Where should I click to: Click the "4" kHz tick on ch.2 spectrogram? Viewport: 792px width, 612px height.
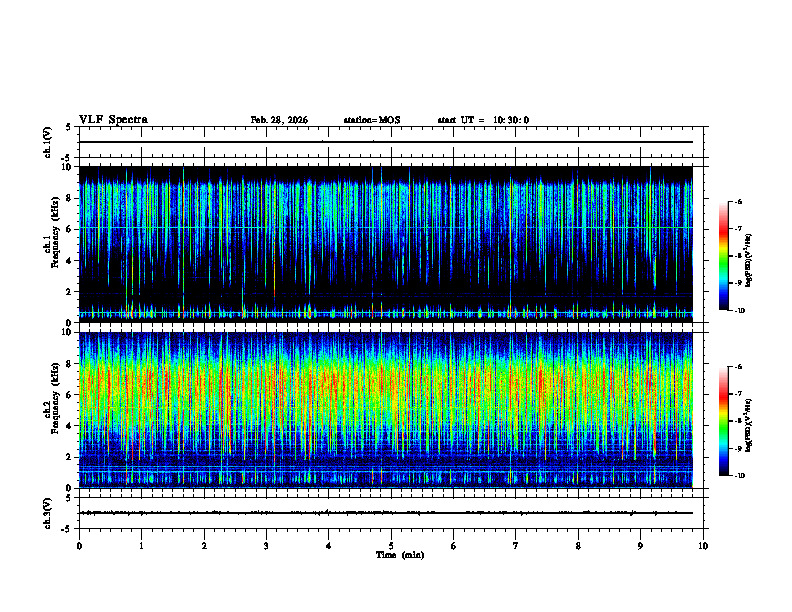point(71,426)
